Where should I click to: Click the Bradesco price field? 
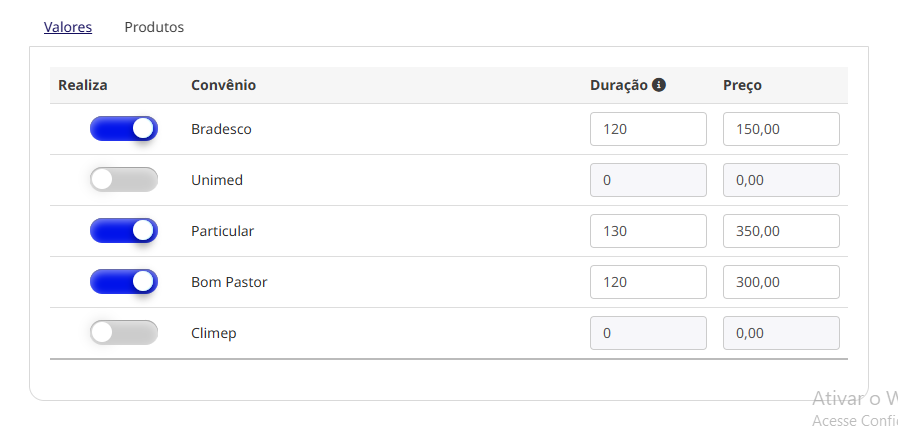coord(781,129)
